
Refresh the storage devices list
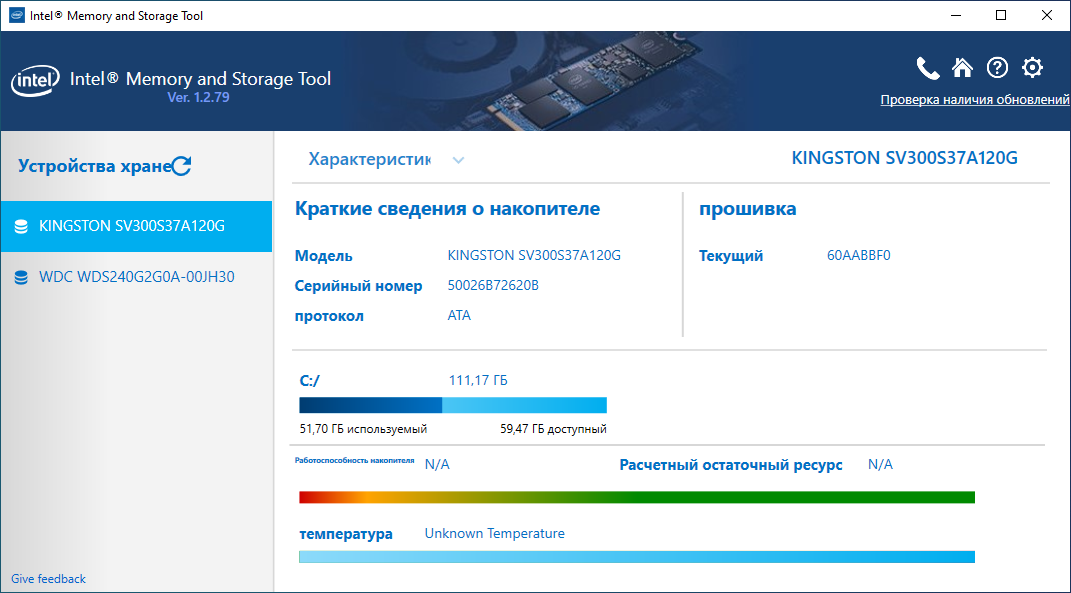click(x=182, y=166)
